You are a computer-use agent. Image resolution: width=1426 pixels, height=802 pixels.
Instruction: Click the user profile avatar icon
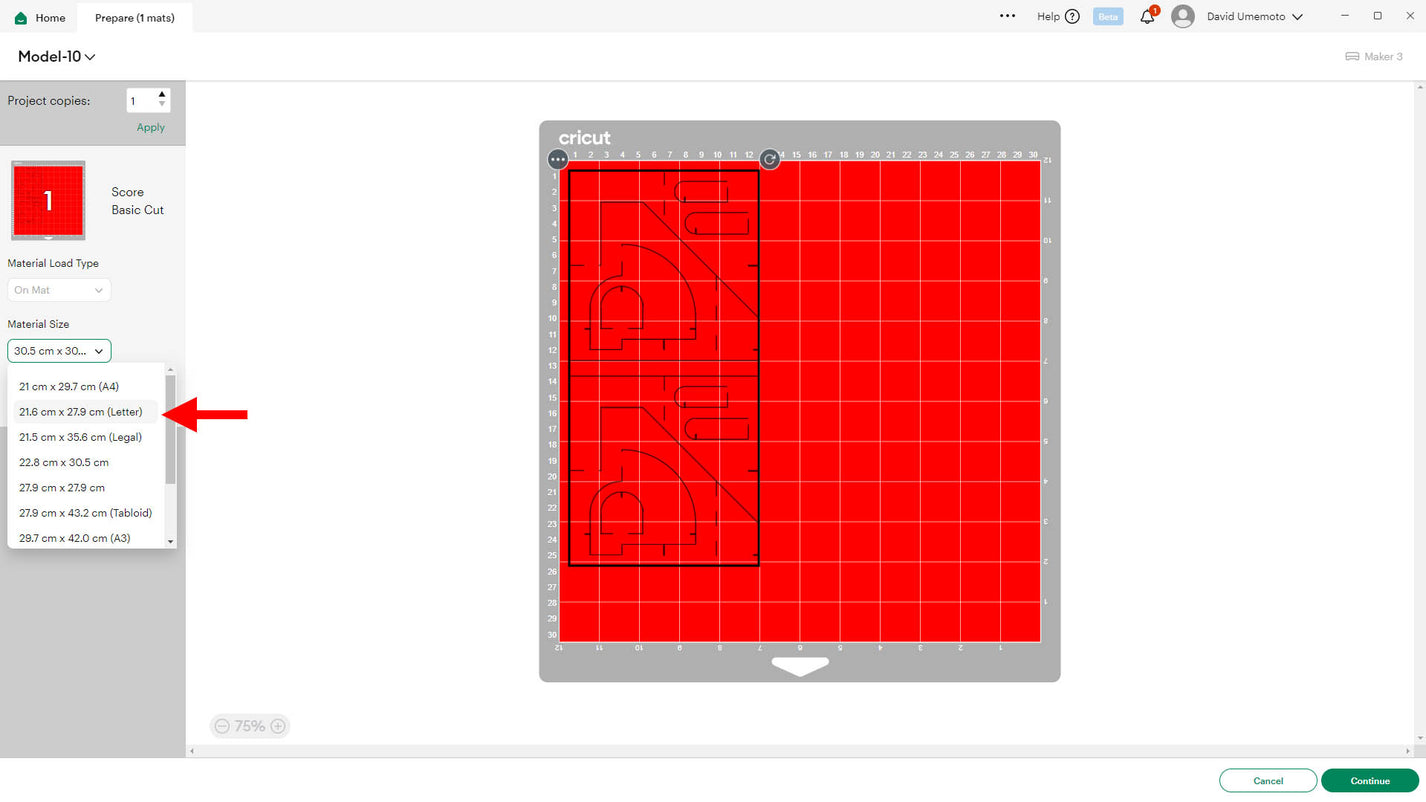pyautogui.click(x=1183, y=17)
